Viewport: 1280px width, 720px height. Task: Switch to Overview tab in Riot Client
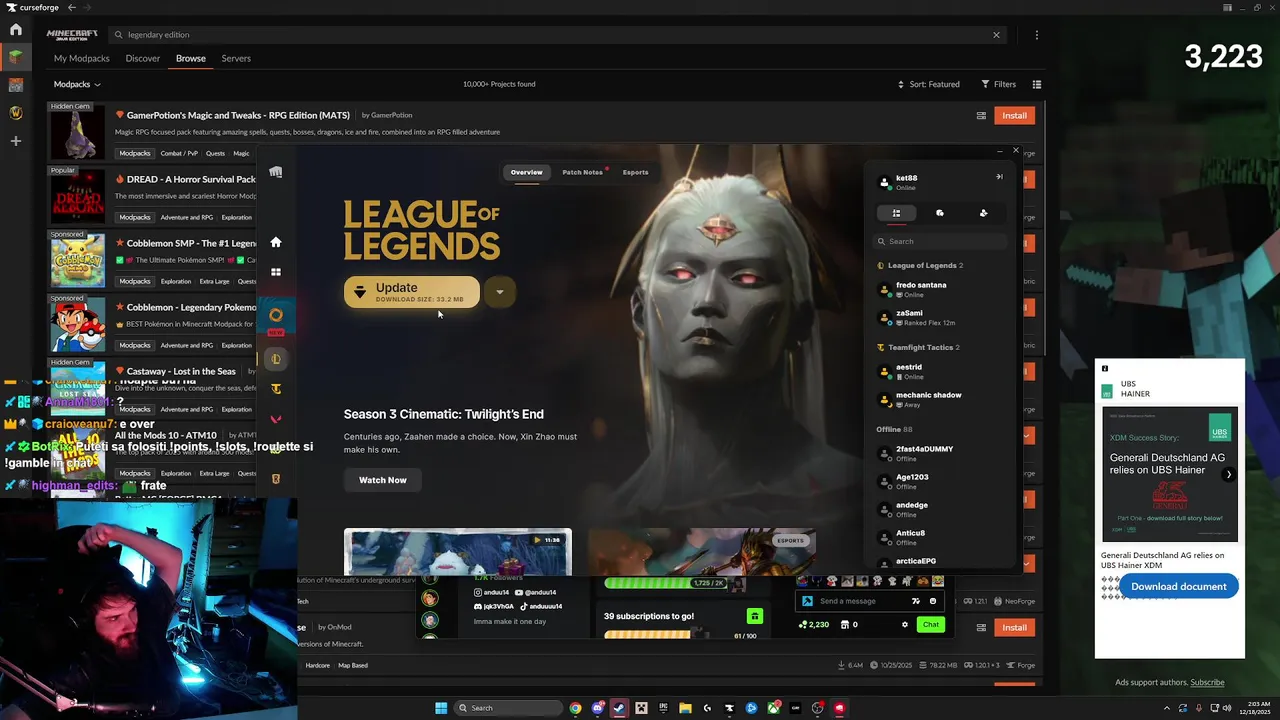(x=527, y=172)
